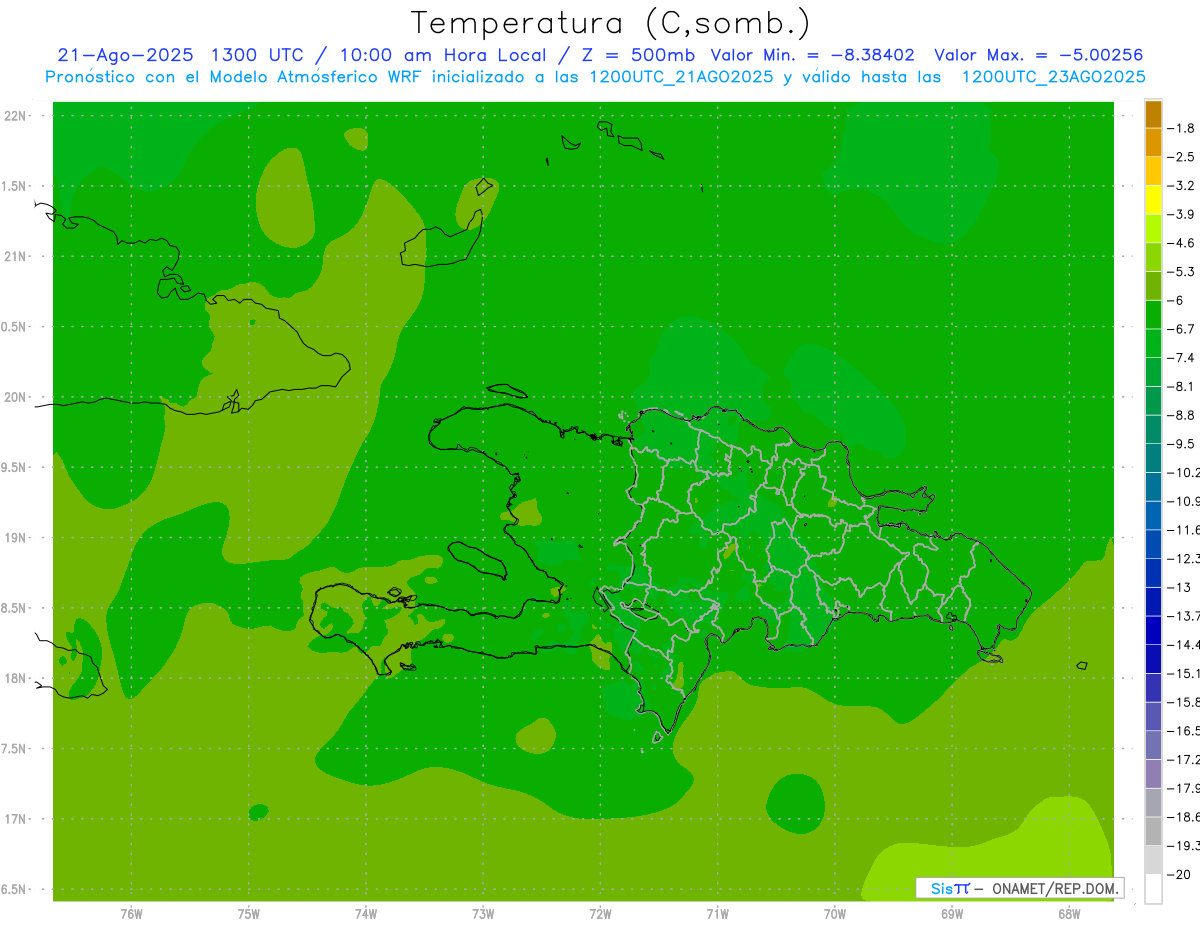Pick the green swatch between -6.7 and -7.4
Viewport: 1200px width, 927px height.
(1153, 343)
